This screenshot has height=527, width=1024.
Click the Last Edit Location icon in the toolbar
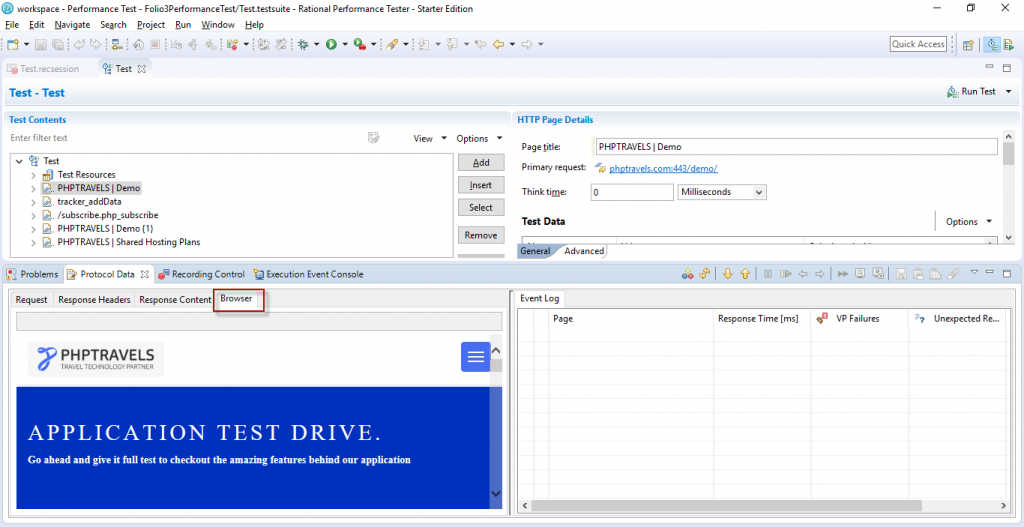481,44
